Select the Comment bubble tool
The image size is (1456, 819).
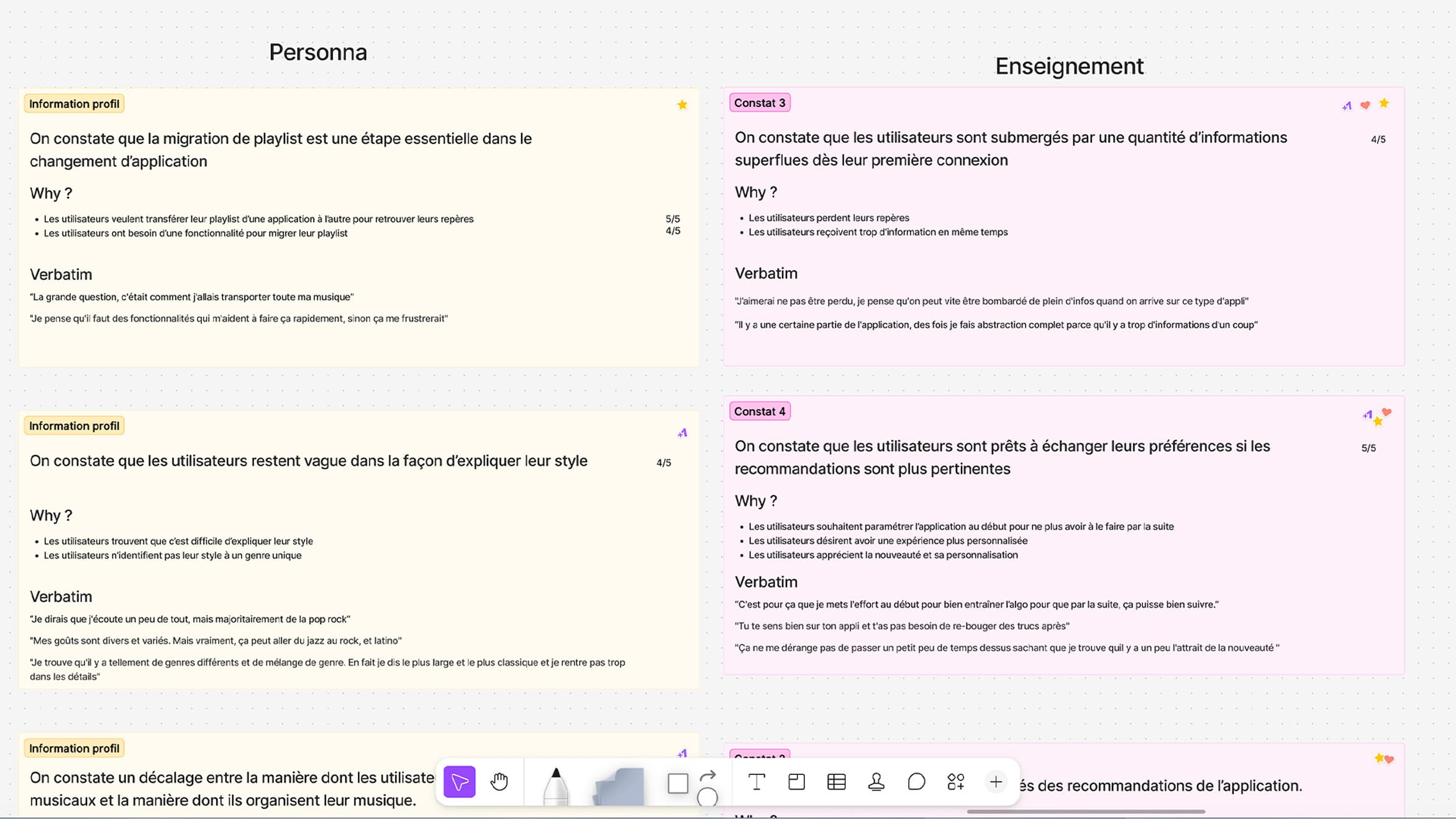coord(916,782)
